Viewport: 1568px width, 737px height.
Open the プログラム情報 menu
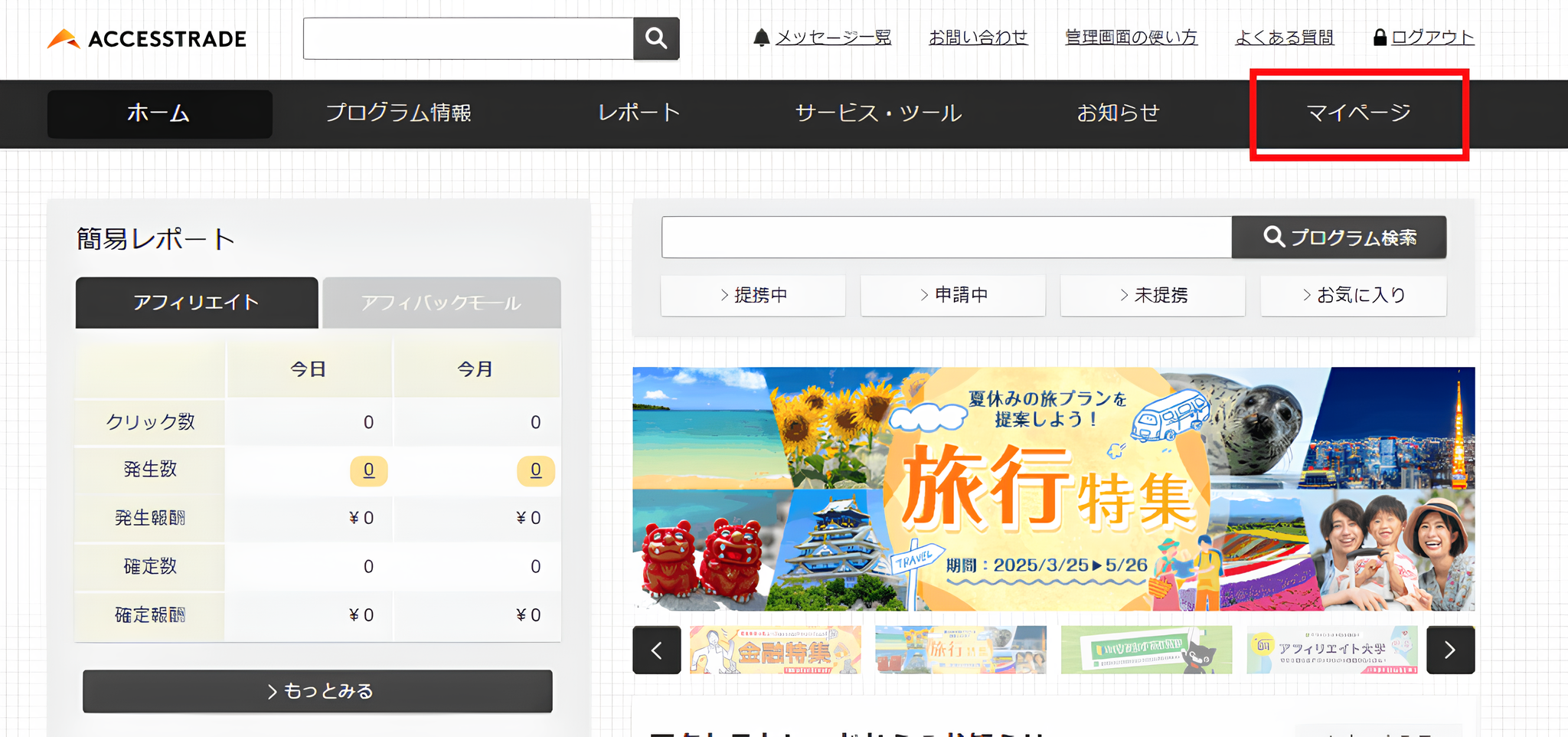click(x=398, y=113)
